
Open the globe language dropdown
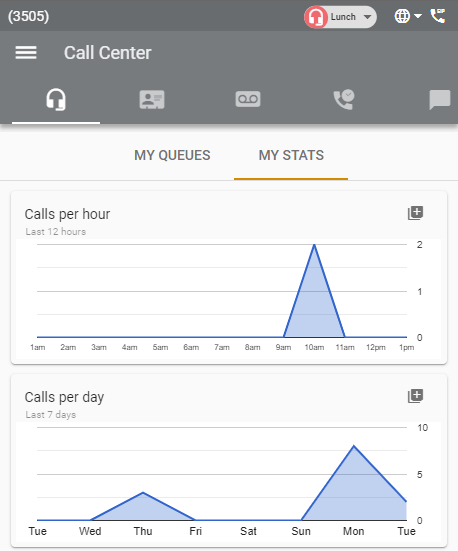(x=402, y=16)
